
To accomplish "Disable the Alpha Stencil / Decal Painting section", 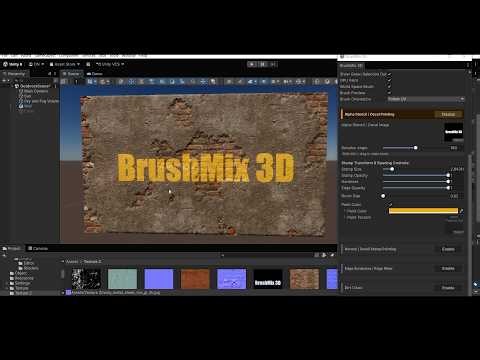I will (448, 114).
